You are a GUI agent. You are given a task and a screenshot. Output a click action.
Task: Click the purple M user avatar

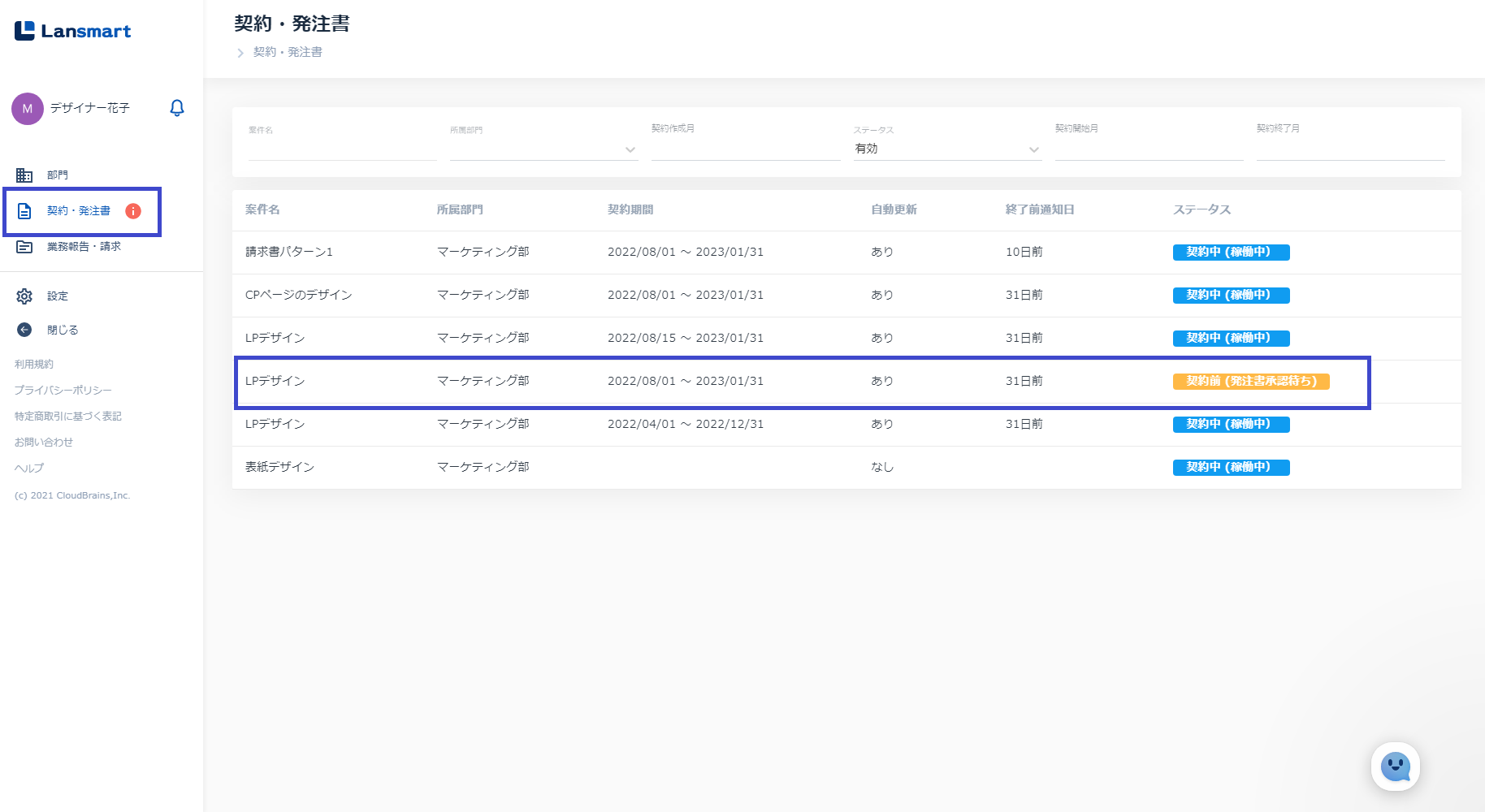pyautogui.click(x=28, y=109)
